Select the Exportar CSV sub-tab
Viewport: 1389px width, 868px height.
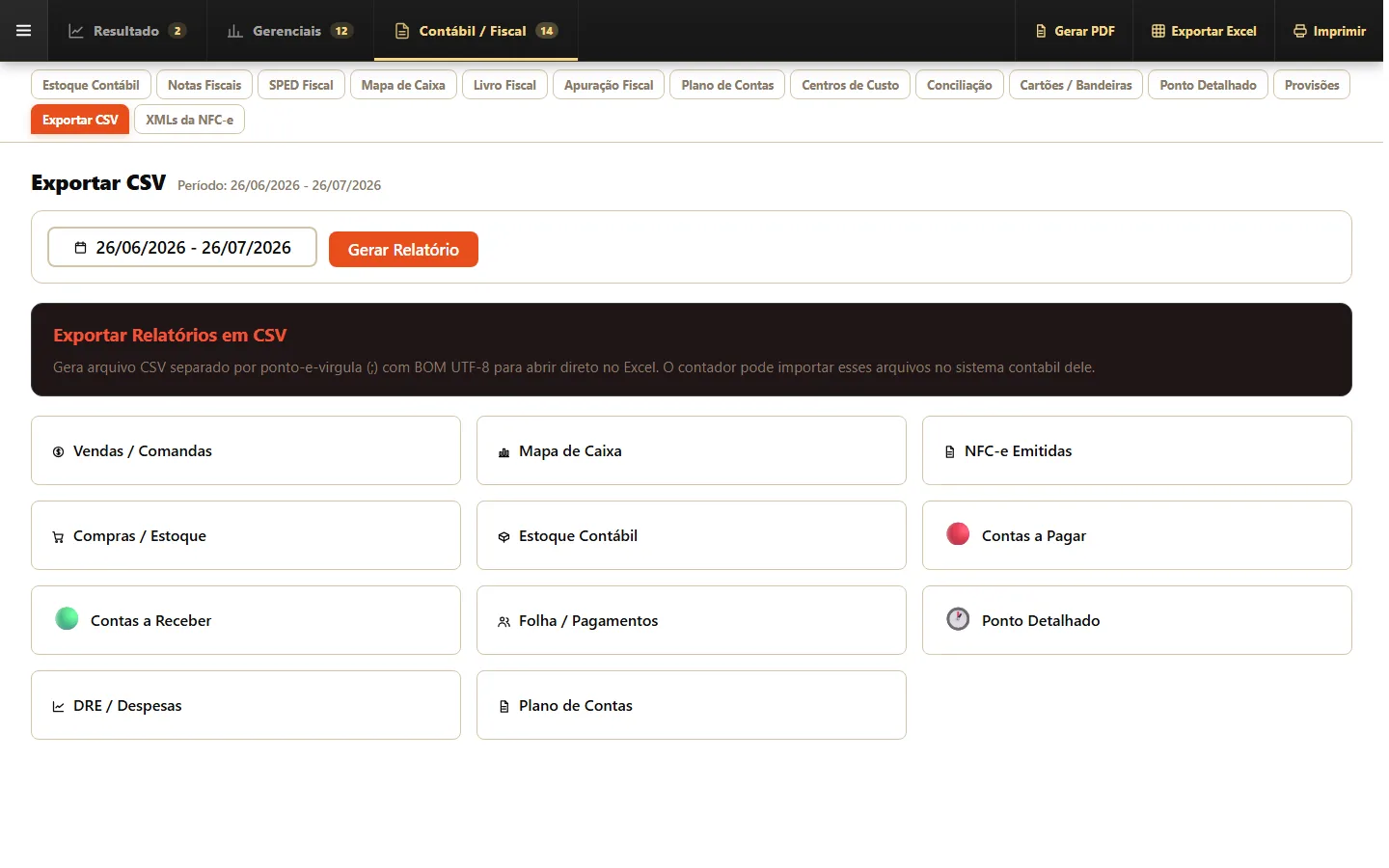80,120
